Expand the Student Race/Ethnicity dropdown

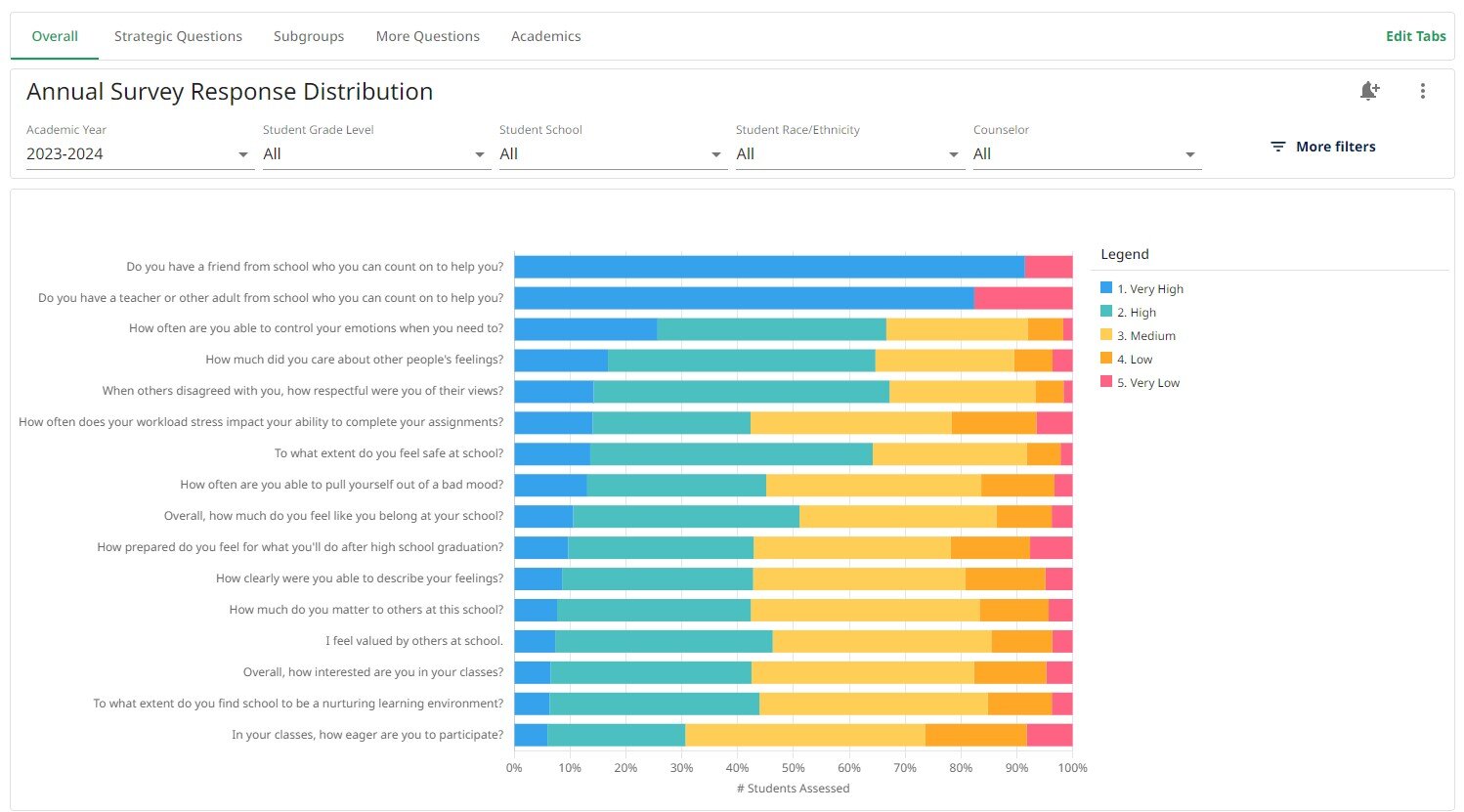click(849, 153)
